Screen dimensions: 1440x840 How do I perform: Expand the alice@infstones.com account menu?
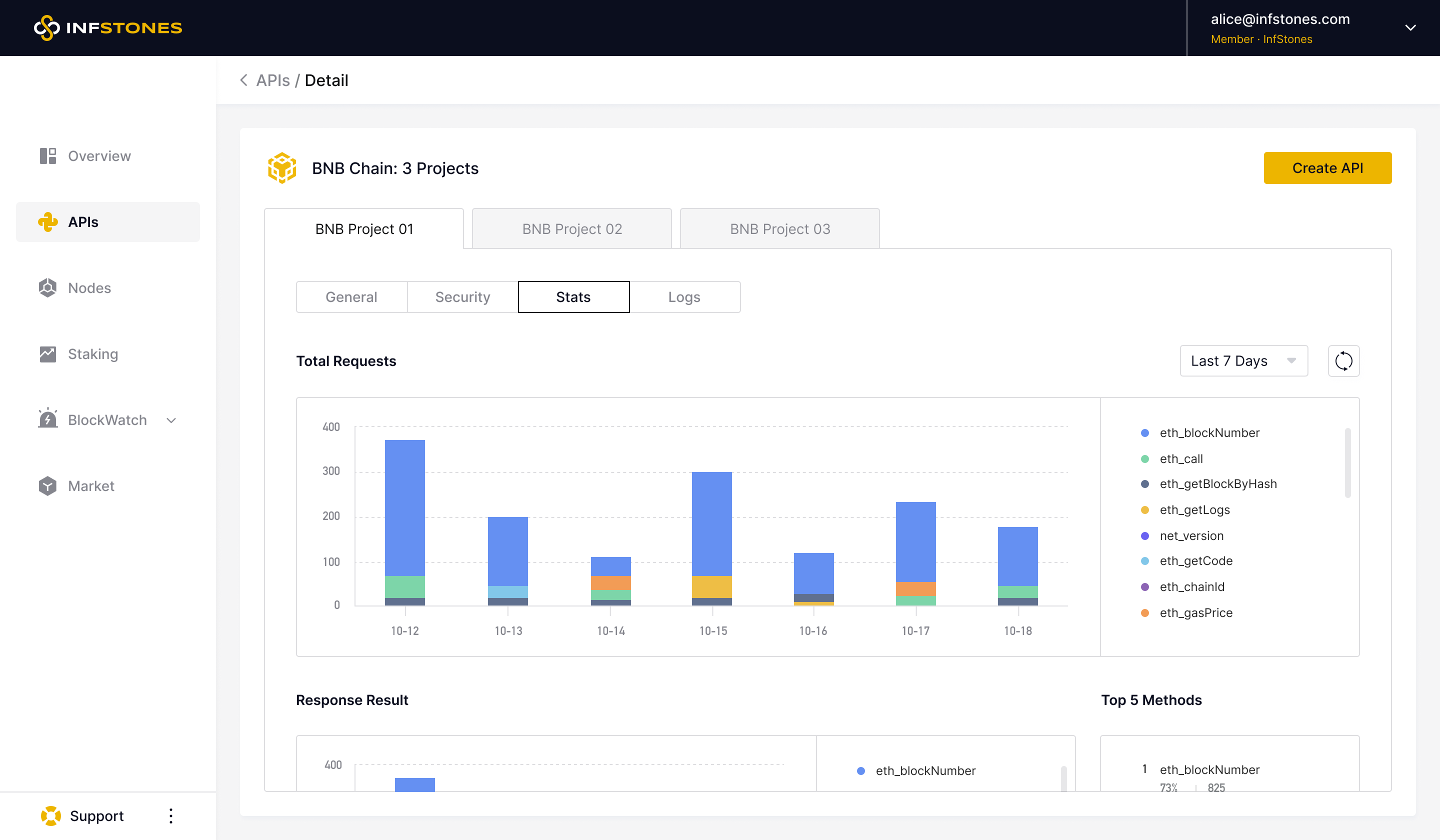(1410, 28)
